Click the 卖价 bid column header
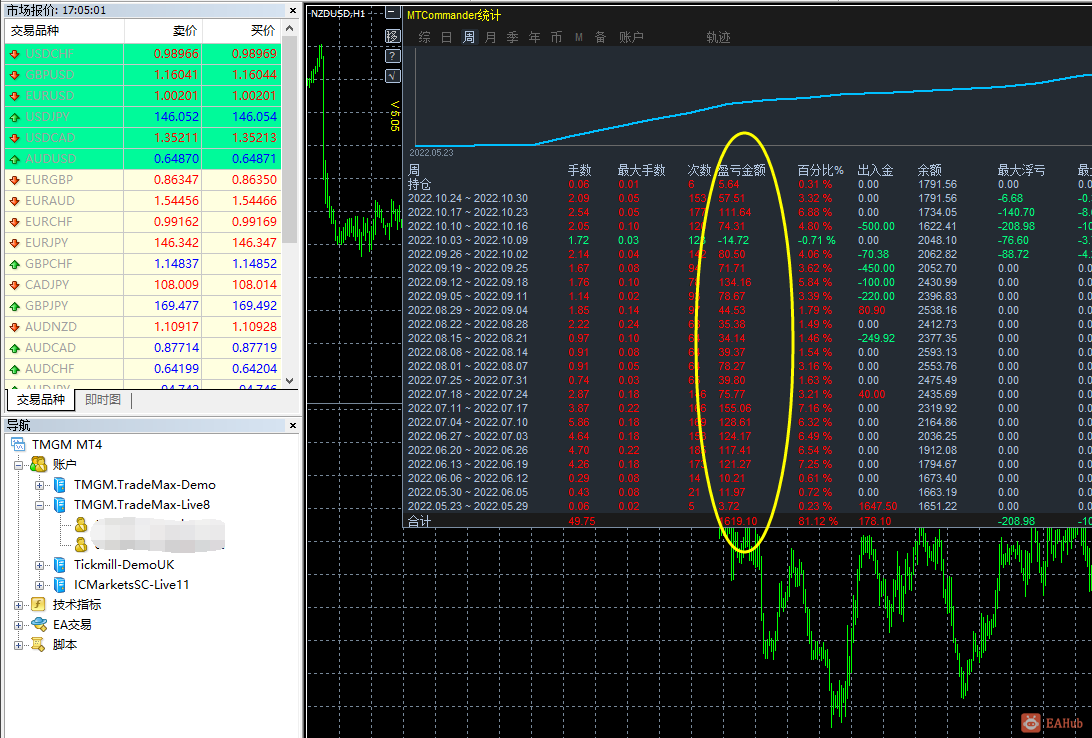This screenshot has width=1092, height=738. coord(163,31)
